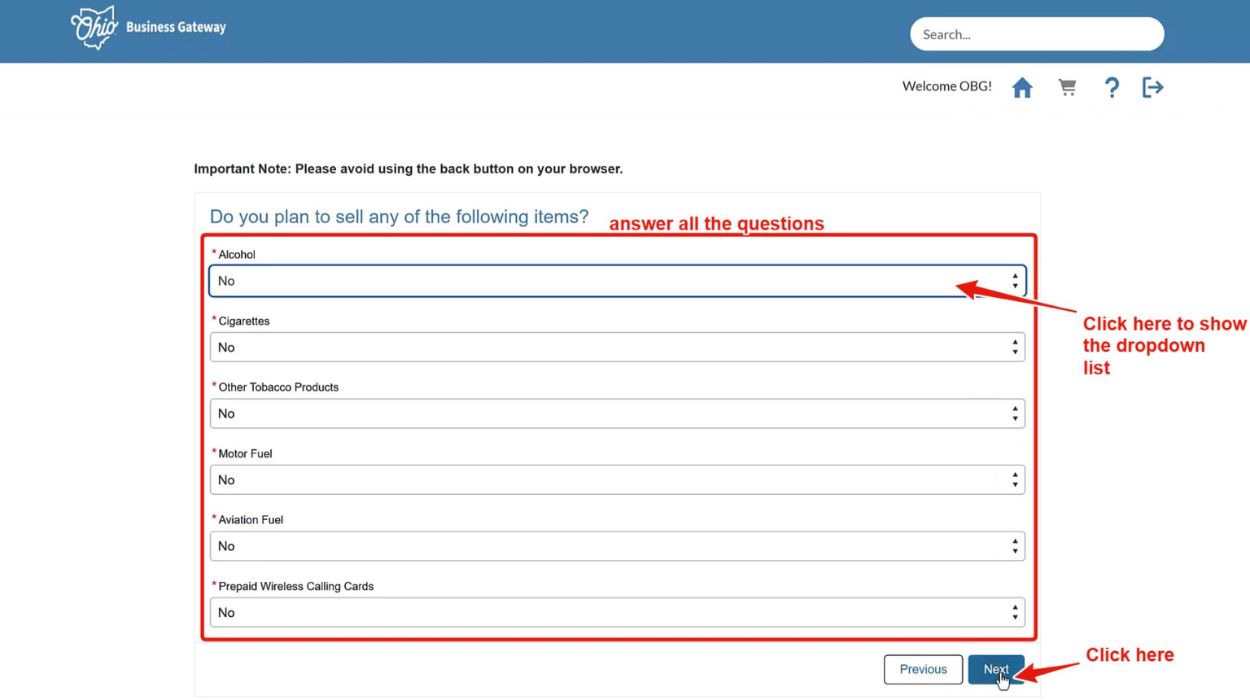Click the Previous button

click(922, 670)
